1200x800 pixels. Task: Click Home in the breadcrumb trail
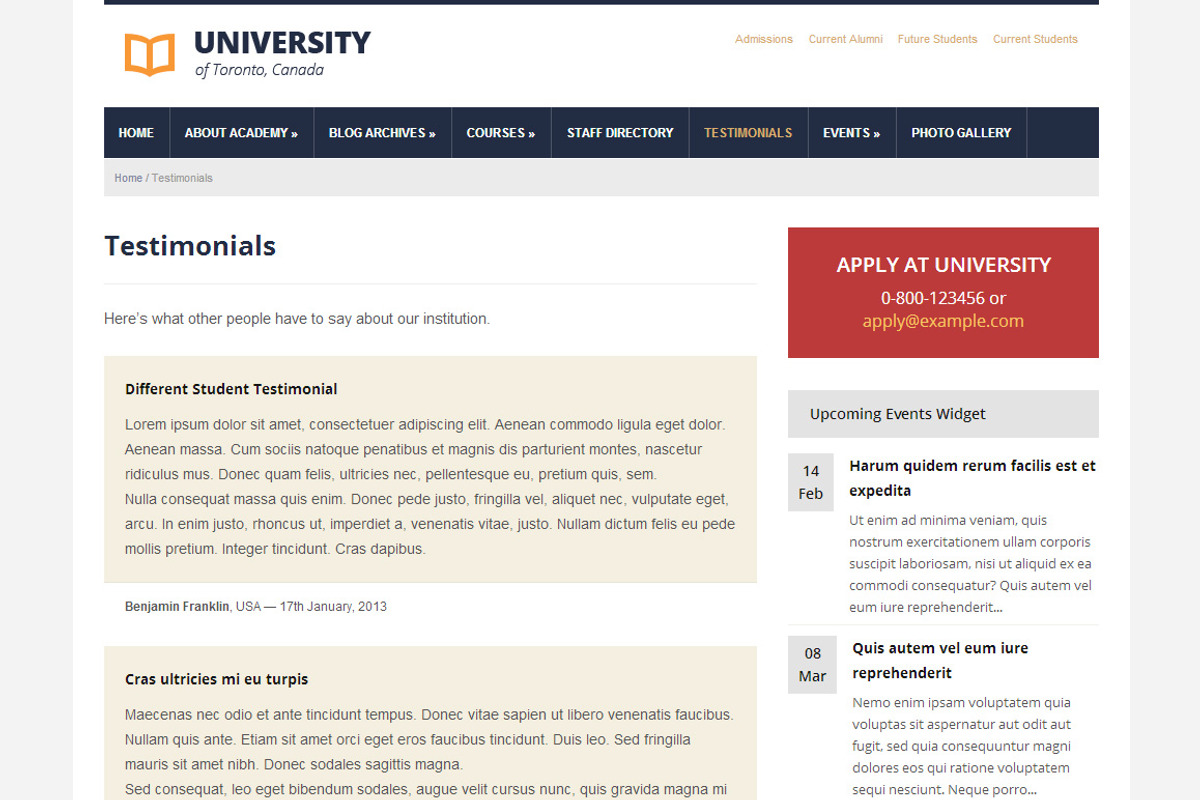coord(128,177)
